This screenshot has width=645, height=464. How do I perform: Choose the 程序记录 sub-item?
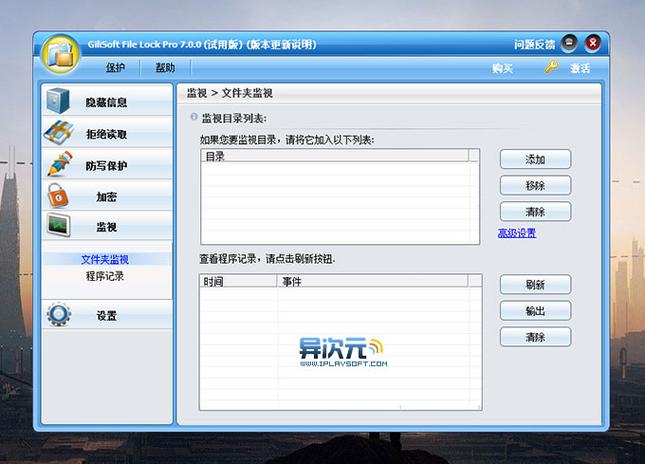pos(105,276)
